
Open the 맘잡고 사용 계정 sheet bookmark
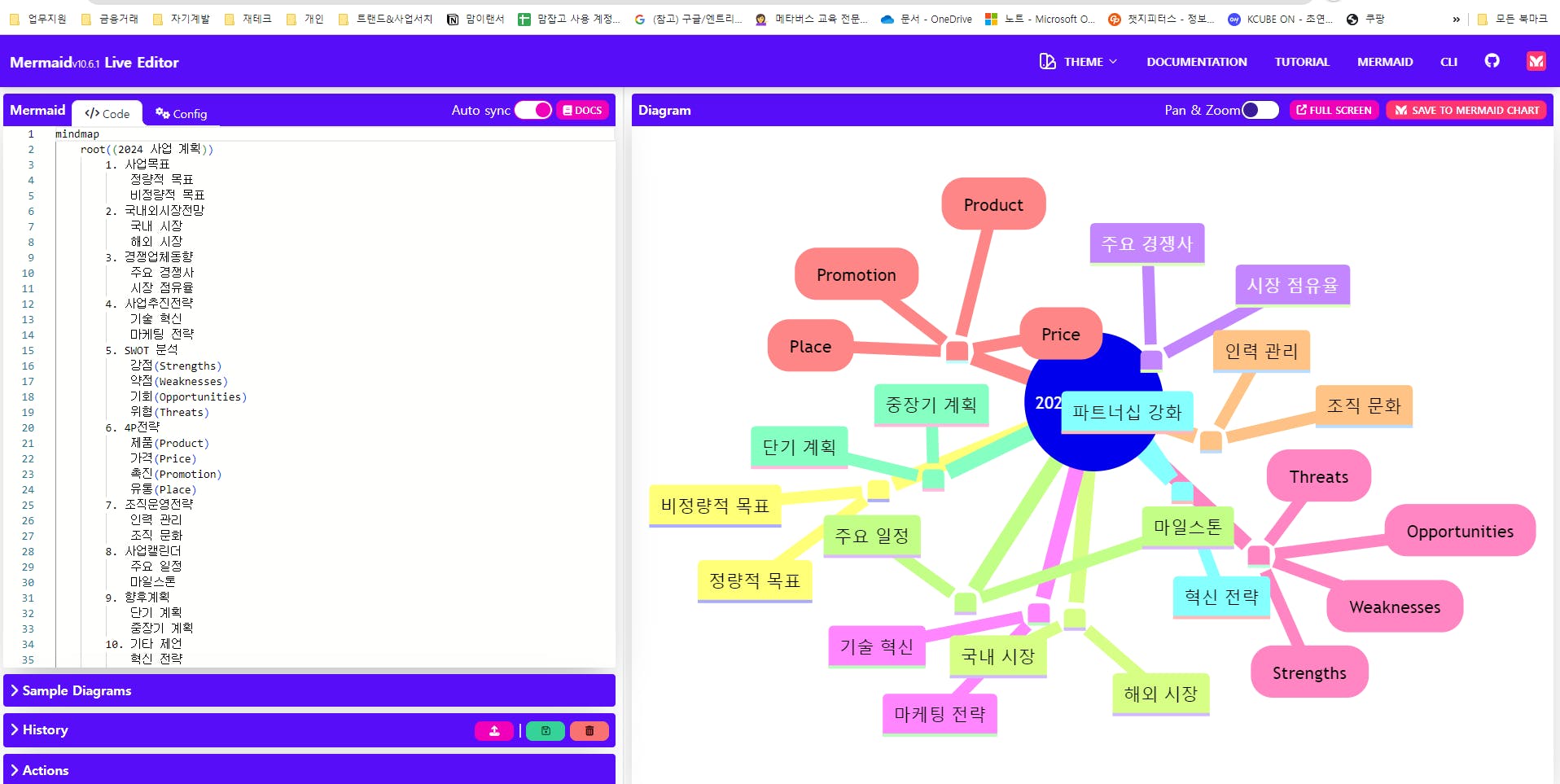coord(569,19)
